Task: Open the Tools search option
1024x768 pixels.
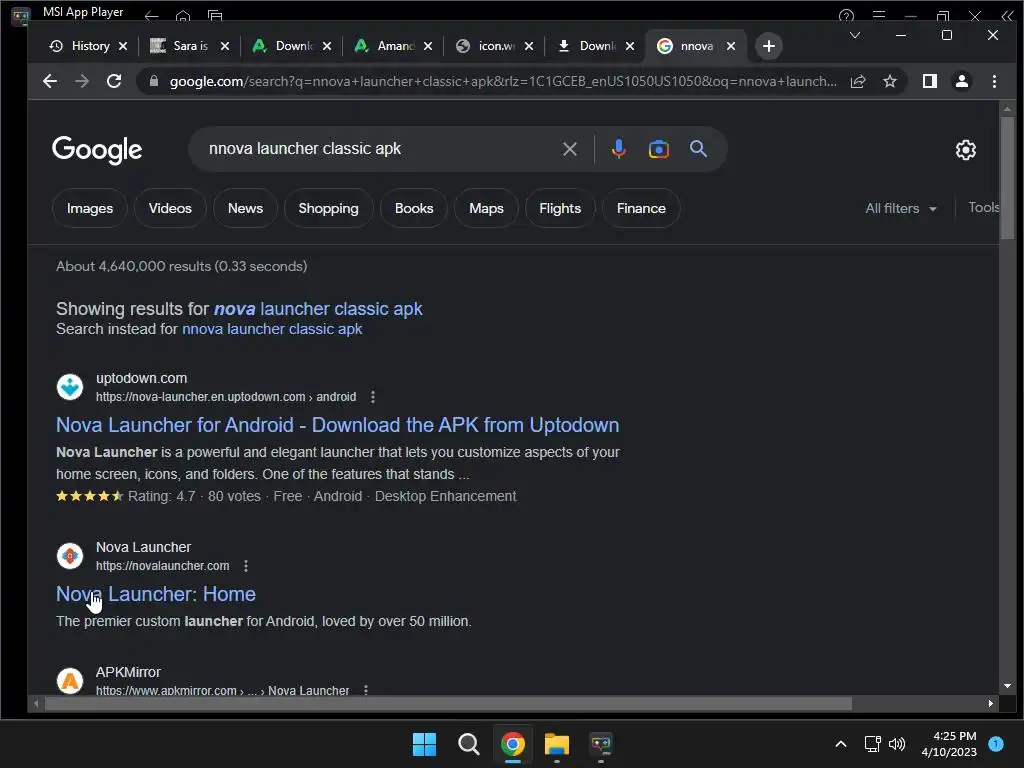Action: pyautogui.click(x=984, y=208)
